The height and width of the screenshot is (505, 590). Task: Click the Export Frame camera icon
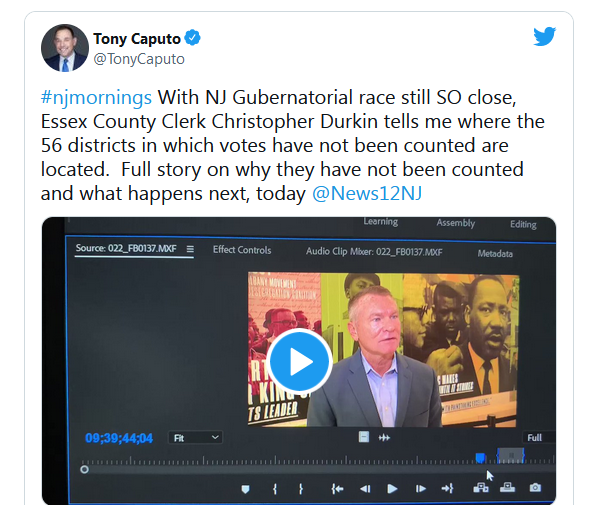click(x=535, y=488)
